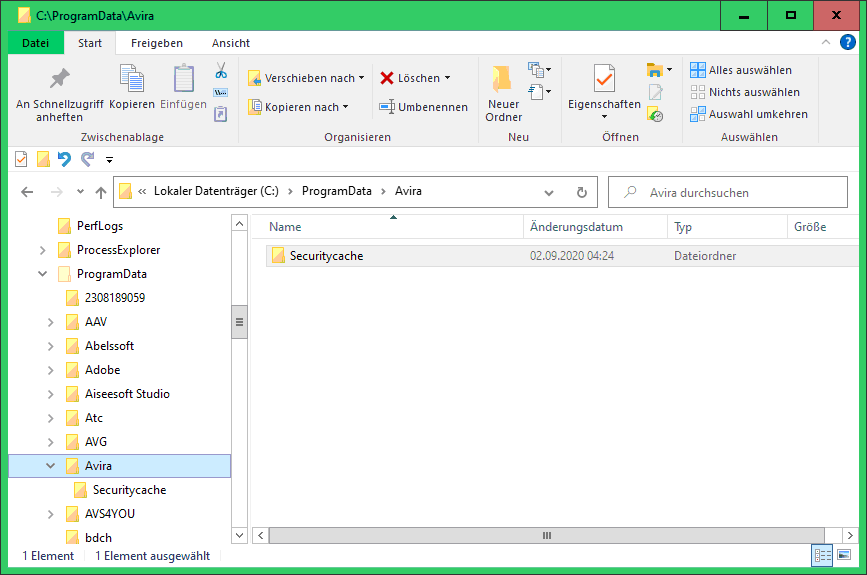Open the Neues Element dropdown icon

coord(540,70)
